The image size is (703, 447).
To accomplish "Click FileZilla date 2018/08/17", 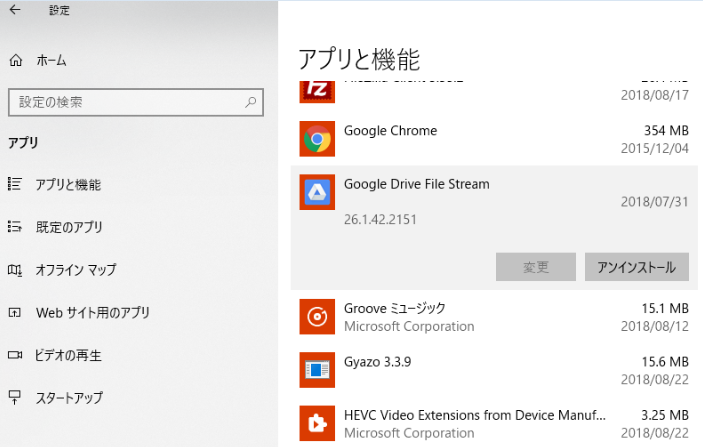I will 655,95.
